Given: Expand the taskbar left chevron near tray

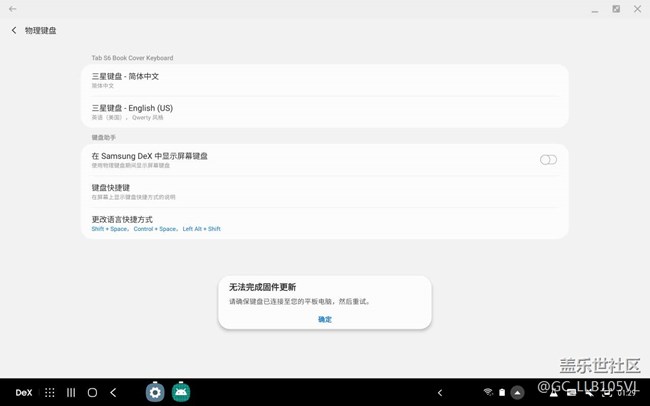Looking at the screenshot, I should [440, 393].
